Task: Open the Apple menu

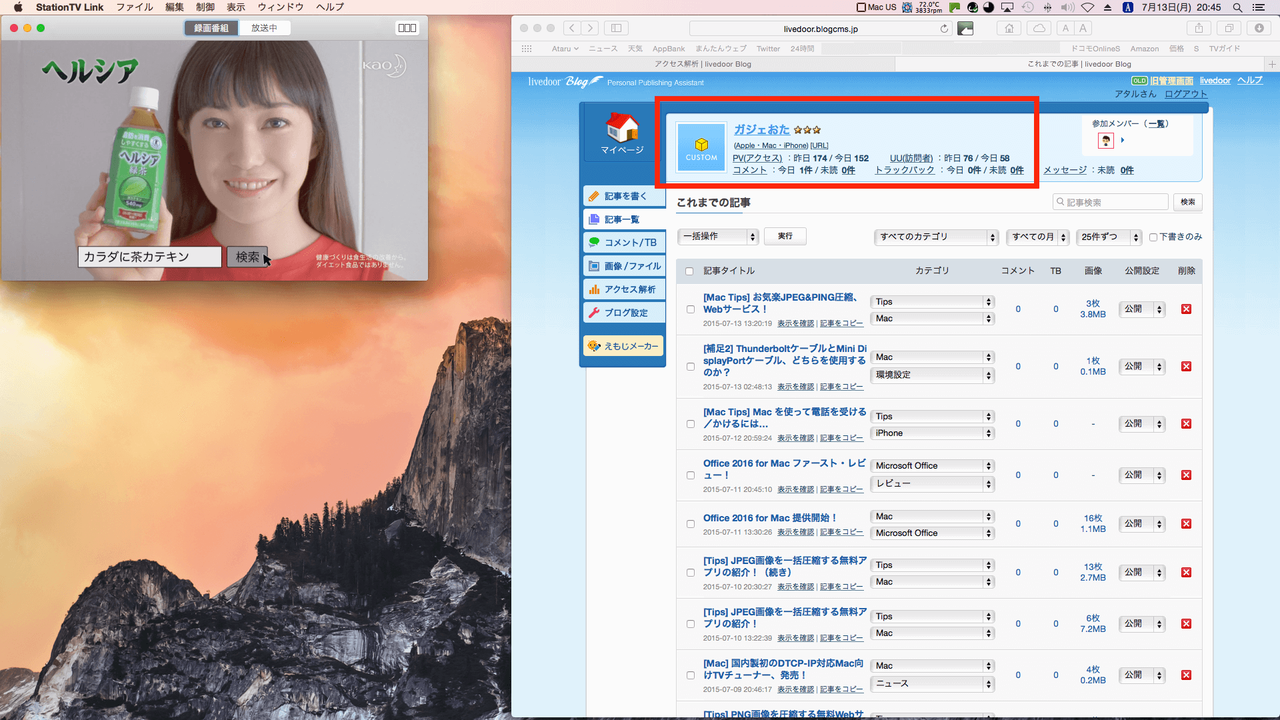Action: pos(17,7)
